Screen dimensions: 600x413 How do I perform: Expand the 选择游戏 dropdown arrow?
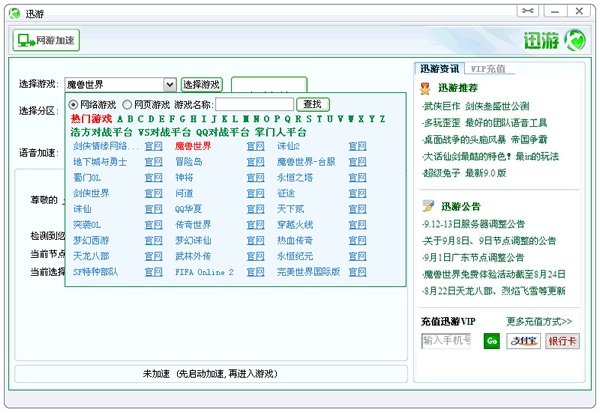coord(170,85)
